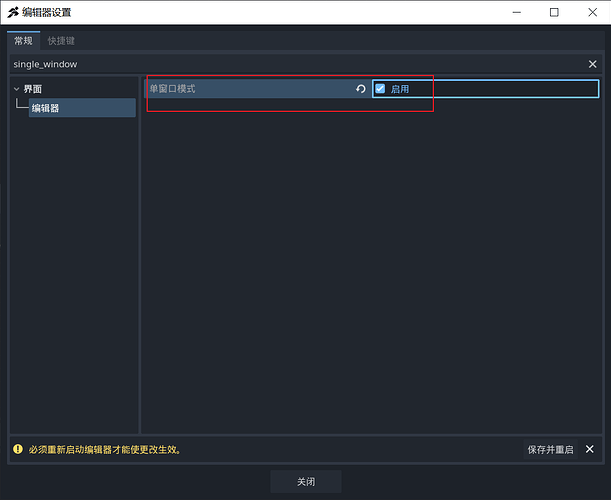Close the 编辑器设置 window via title bar
Image resolution: width=611 pixels, height=500 pixels.
pyautogui.click(x=592, y=12)
